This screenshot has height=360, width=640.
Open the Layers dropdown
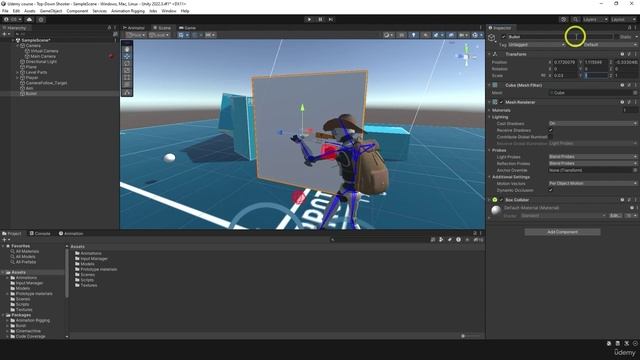coord(595,19)
